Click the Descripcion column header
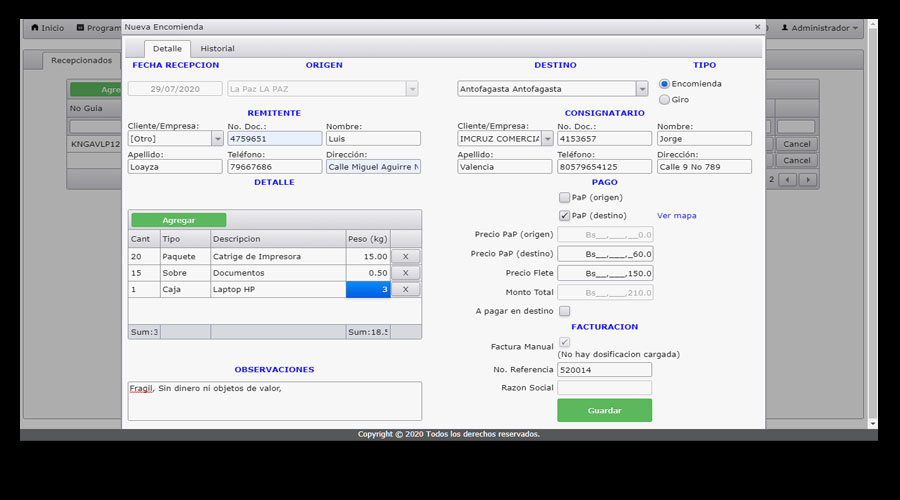Viewport: 900px width, 500px height. coord(278,239)
